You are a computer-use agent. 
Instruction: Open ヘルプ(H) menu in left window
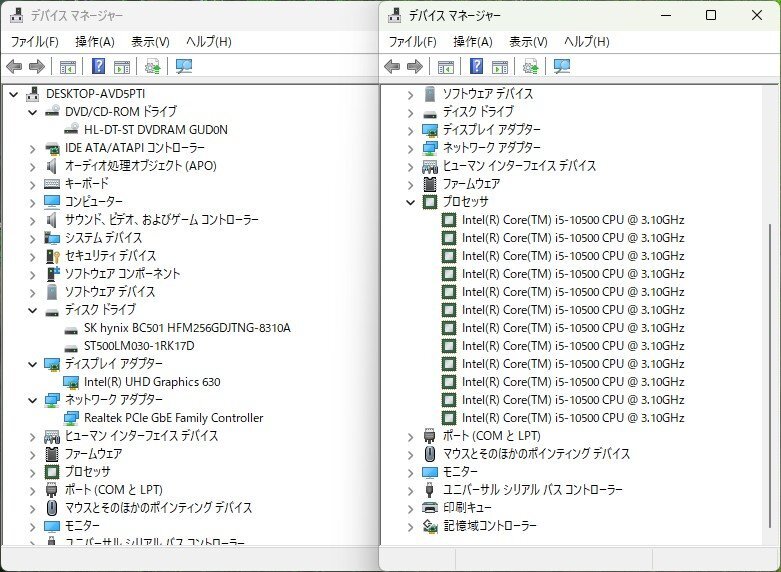tap(209, 41)
